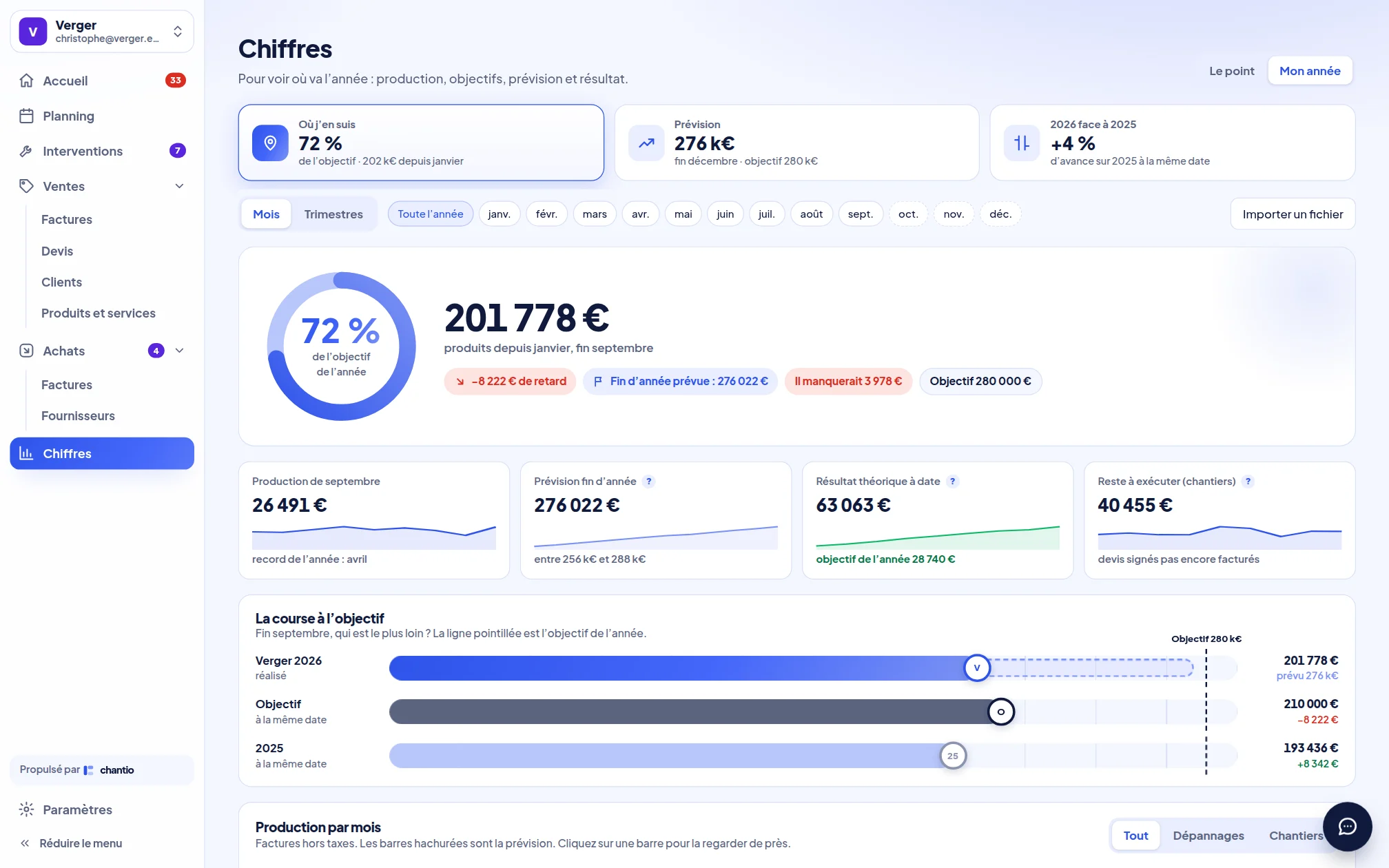1389x868 pixels.
Task: Select the déc. month chip
Action: point(1000,214)
